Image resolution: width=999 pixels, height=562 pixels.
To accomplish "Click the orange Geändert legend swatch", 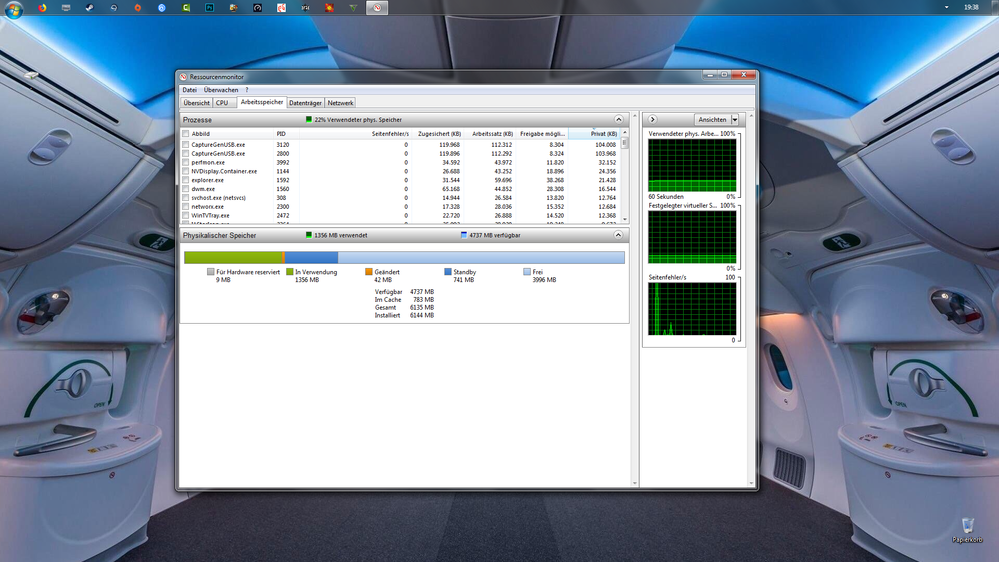I will 369,271.
